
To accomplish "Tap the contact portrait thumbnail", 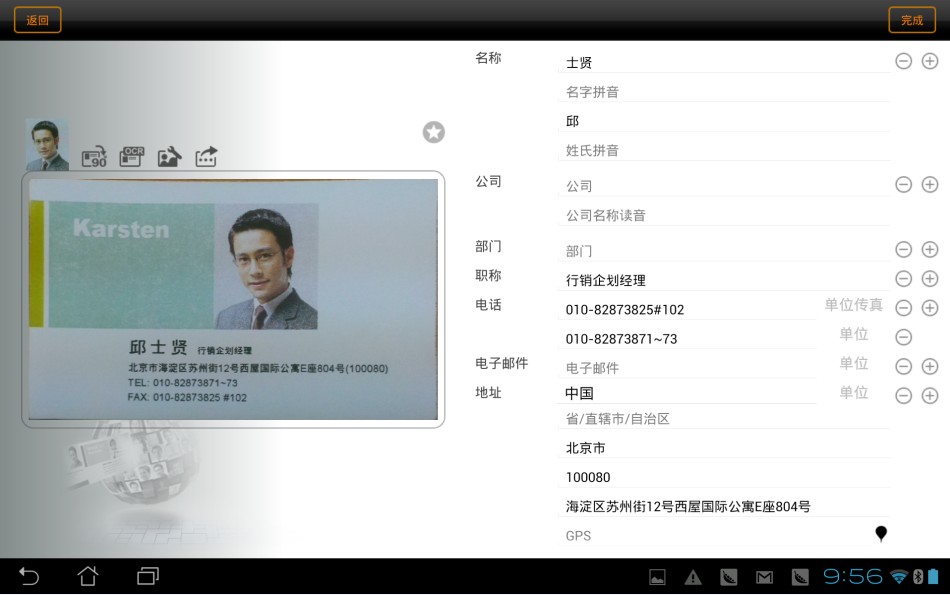I will point(47,145).
